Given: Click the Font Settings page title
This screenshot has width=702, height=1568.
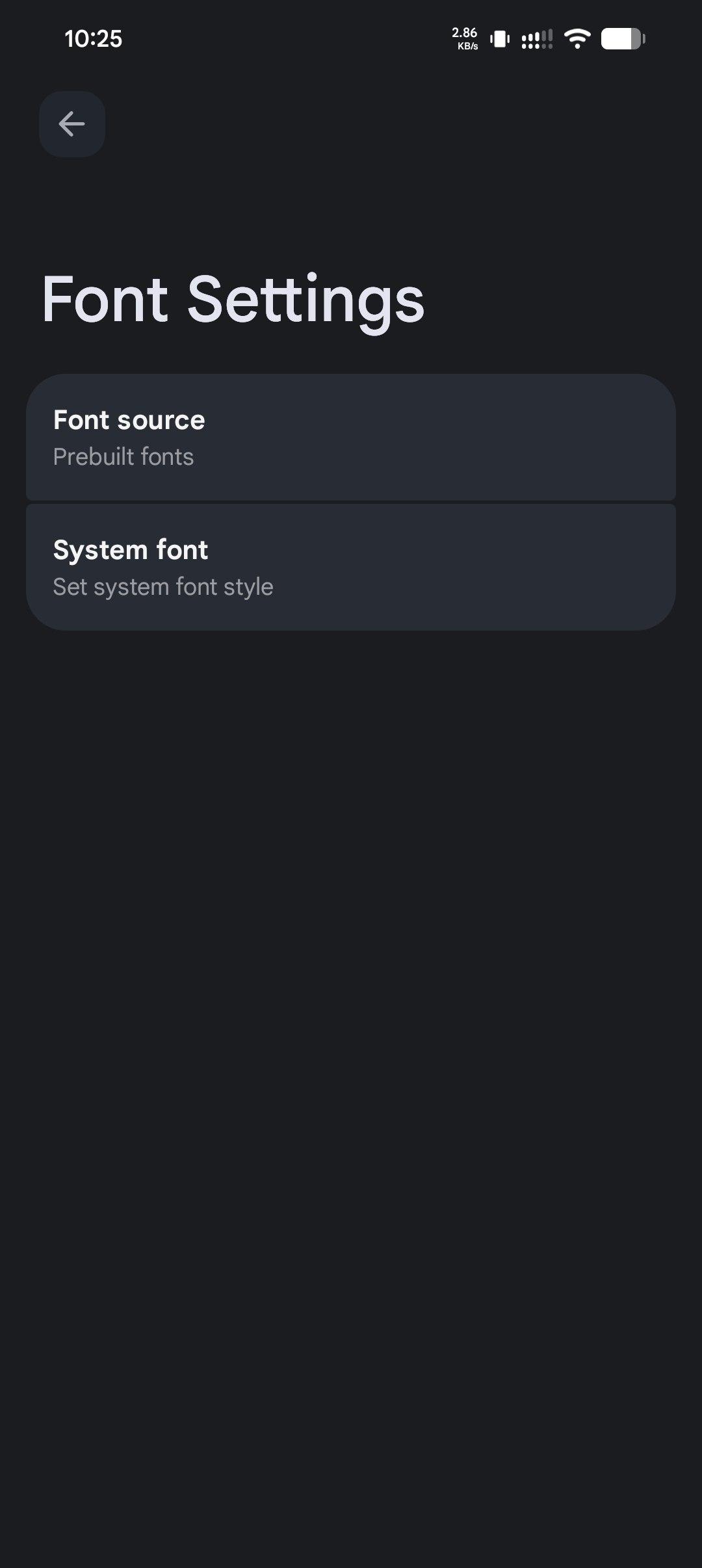Looking at the screenshot, I should [233, 300].
